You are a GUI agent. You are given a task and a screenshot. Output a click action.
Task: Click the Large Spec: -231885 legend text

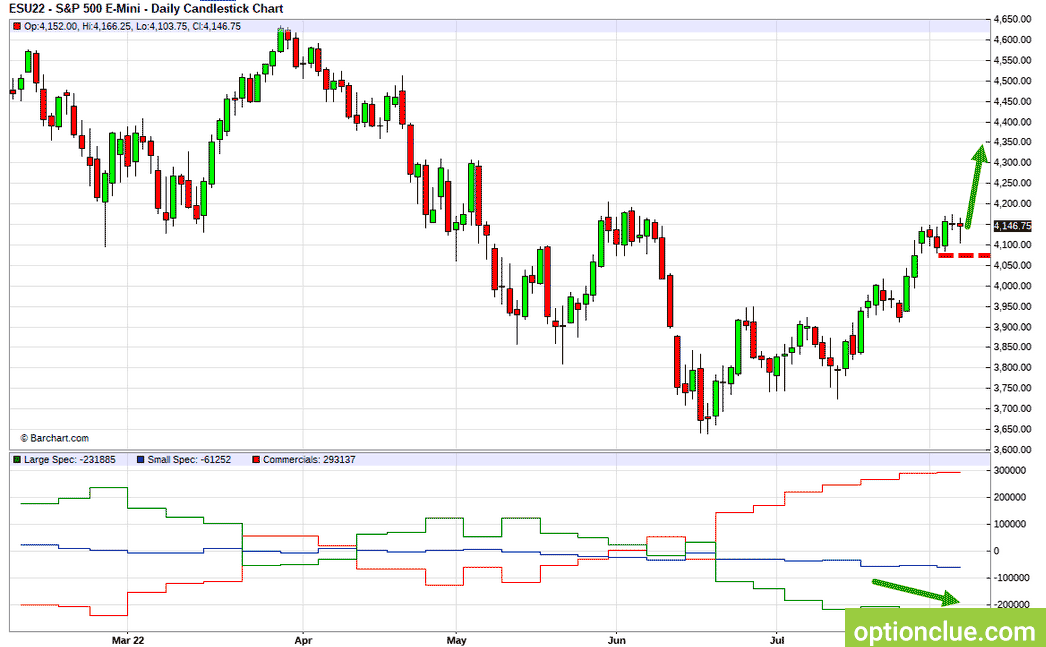[69, 460]
